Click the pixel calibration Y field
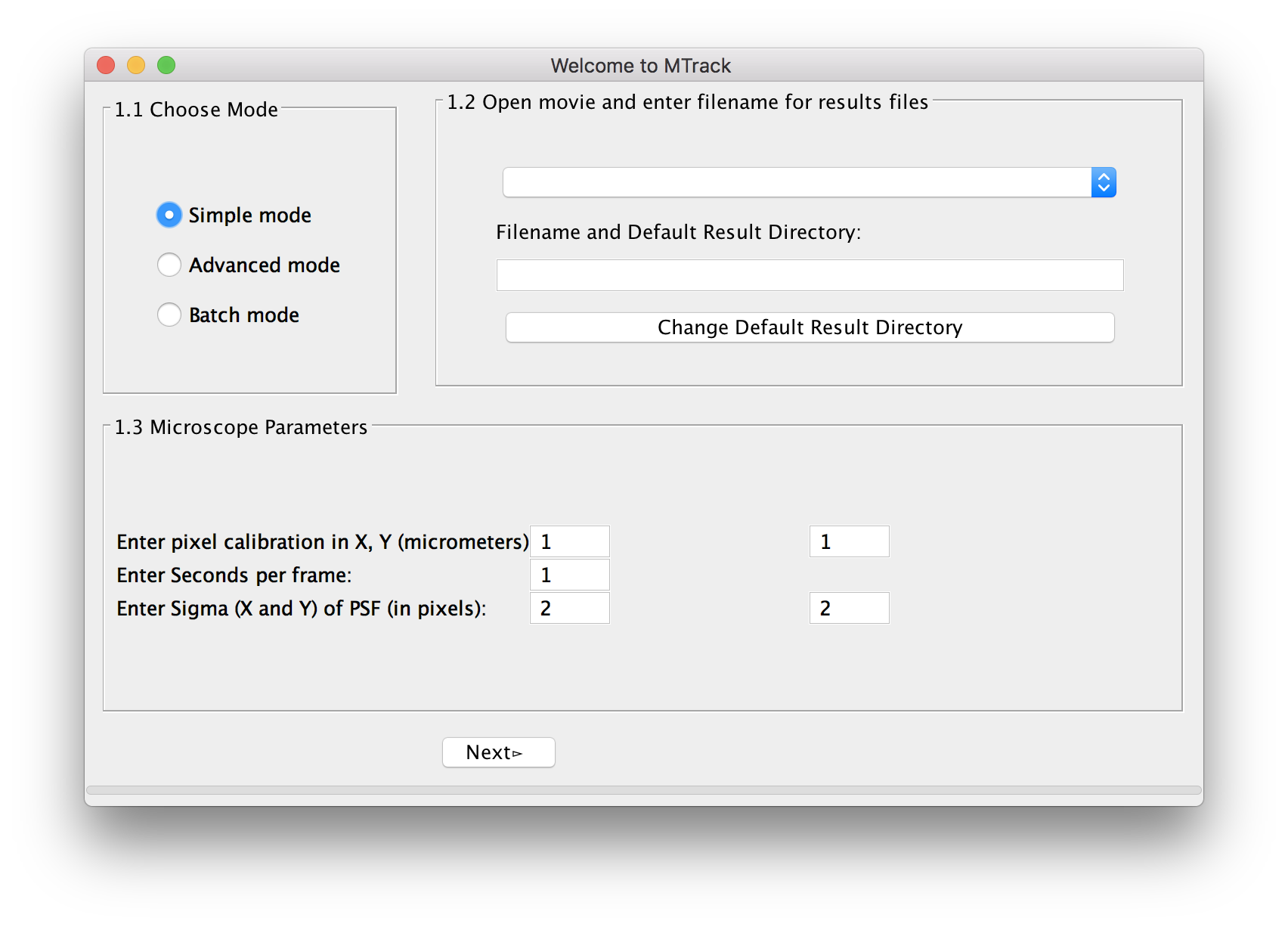This screenshot has height=927, width=1288. [850, 541]
